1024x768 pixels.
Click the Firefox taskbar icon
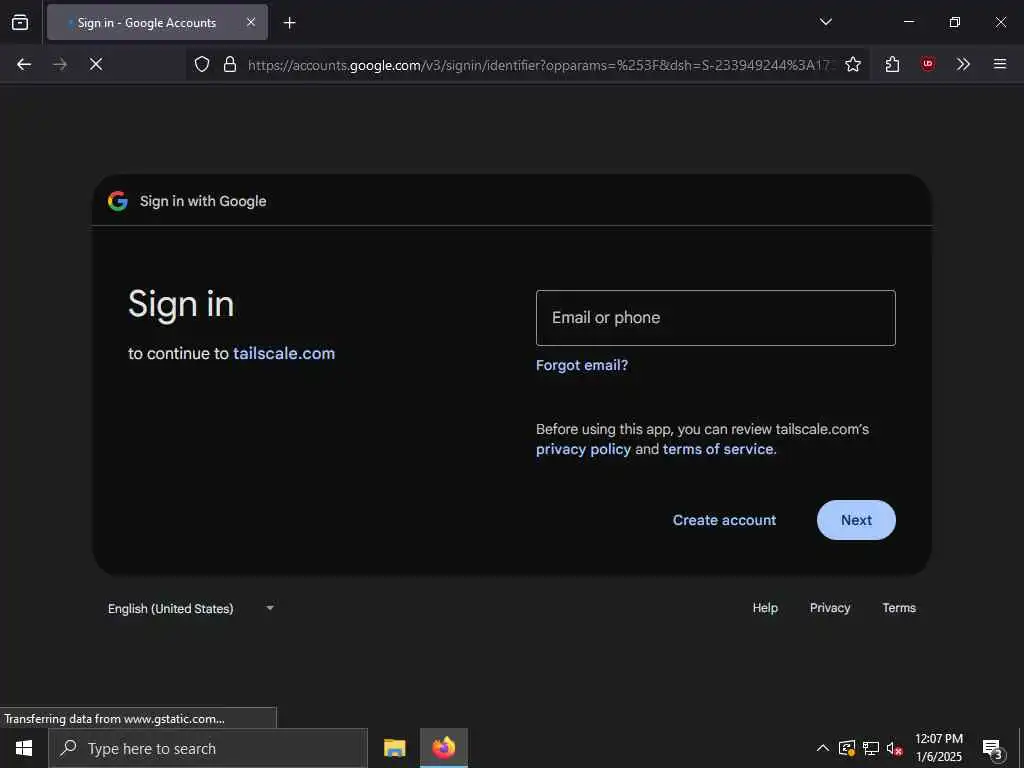pos(443,748)
